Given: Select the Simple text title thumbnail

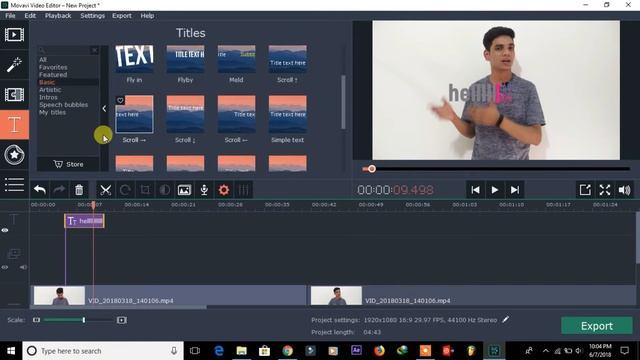Looking at the screenshot, I should pyautogui.click(x=287, y=114).
